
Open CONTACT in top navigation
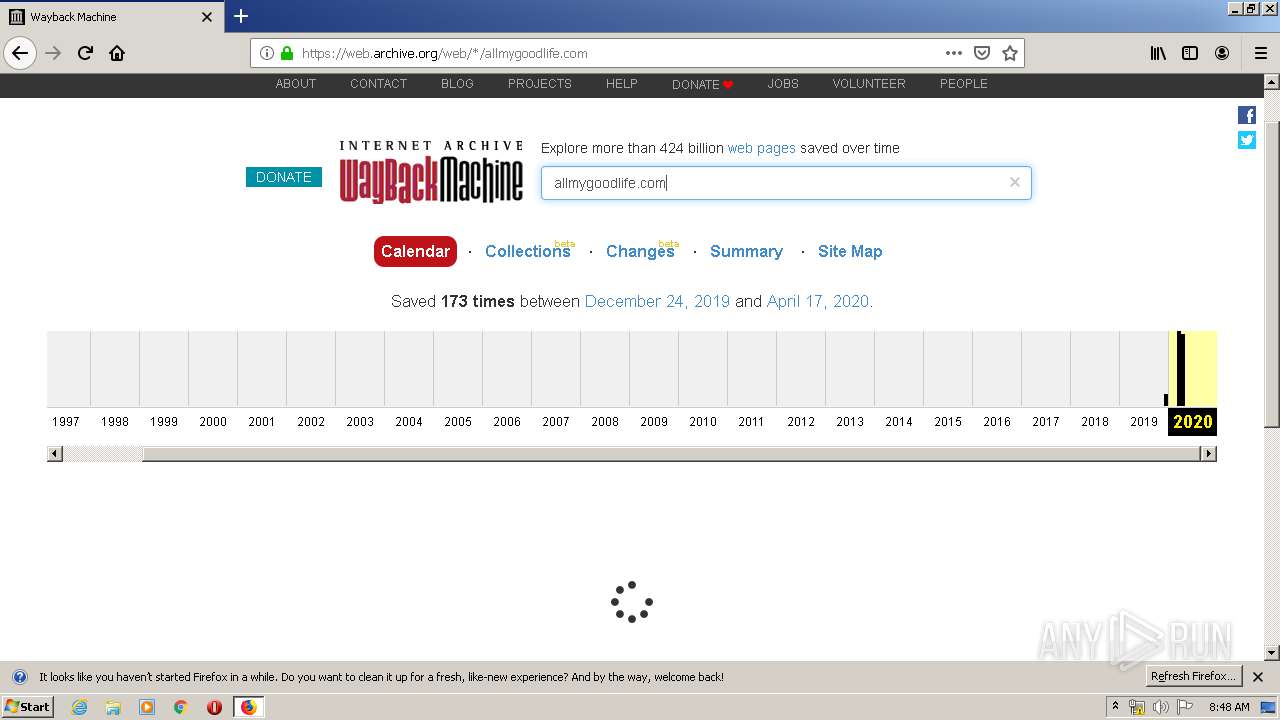[378, 84]
